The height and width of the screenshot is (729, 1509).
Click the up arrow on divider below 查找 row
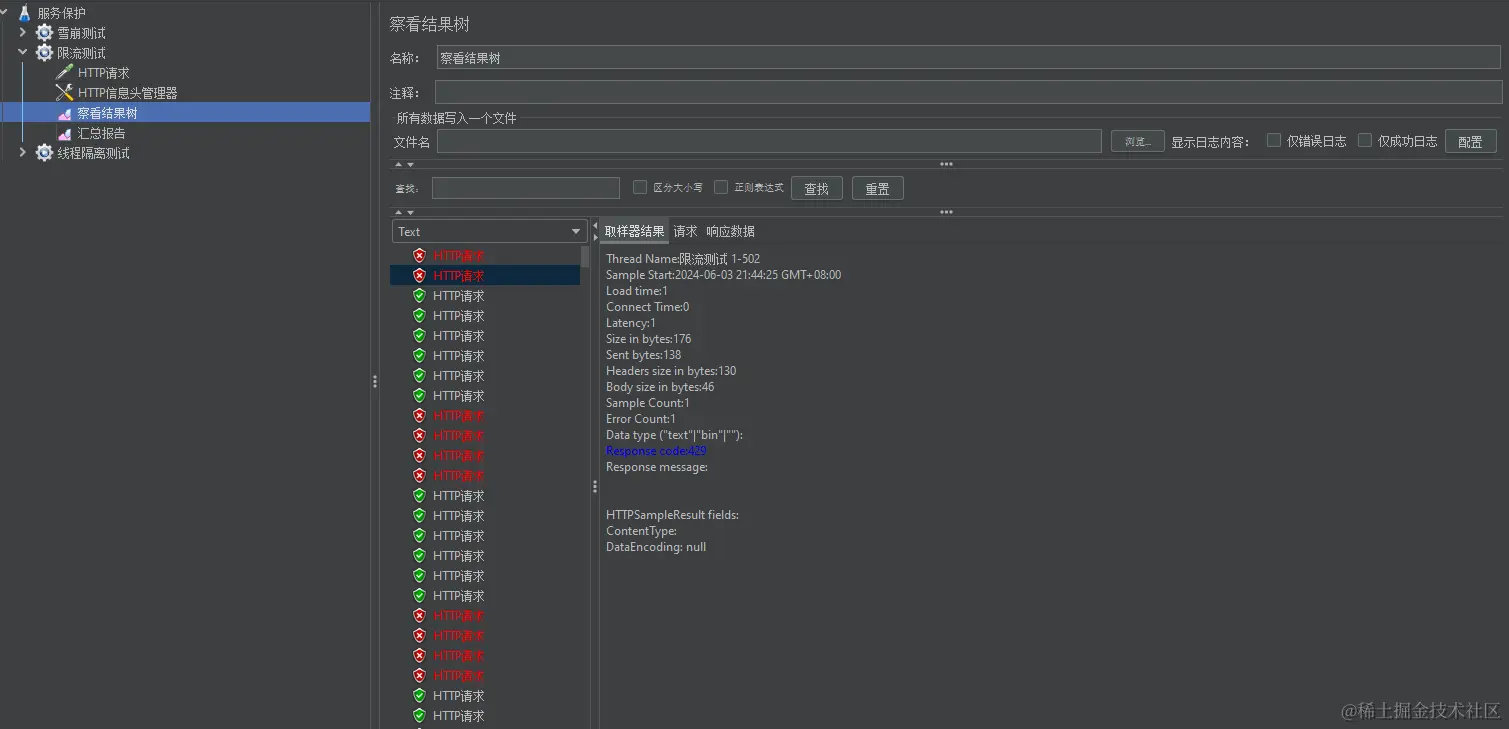[398, 212]
